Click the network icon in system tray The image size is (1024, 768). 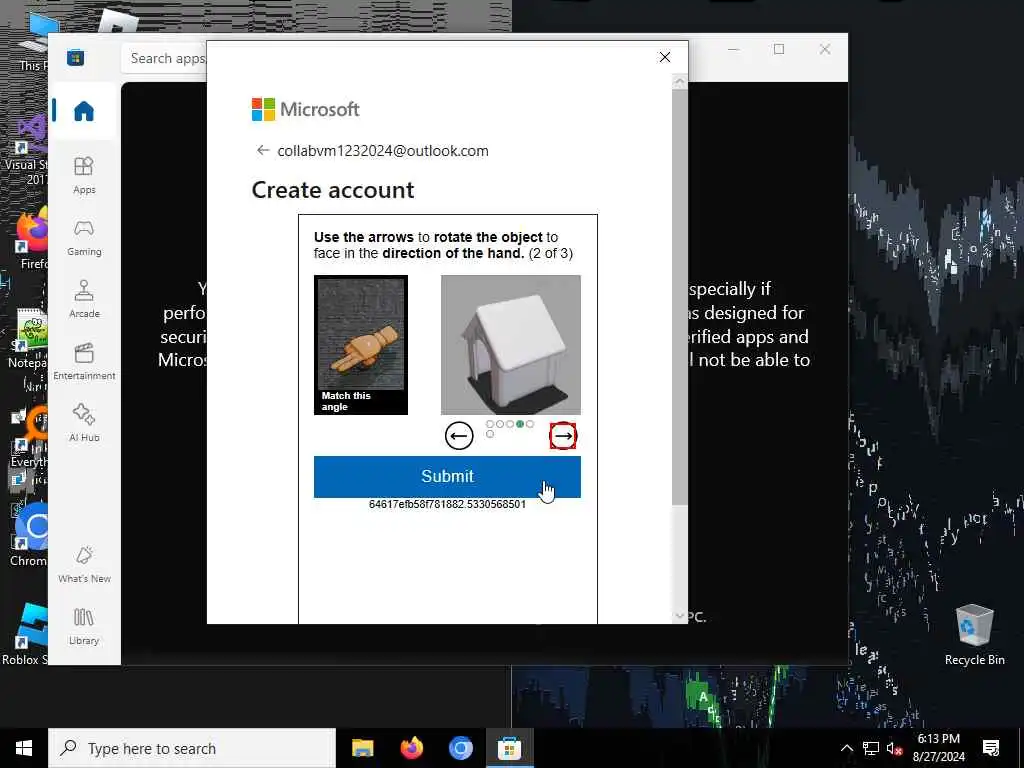click(871, 748)
